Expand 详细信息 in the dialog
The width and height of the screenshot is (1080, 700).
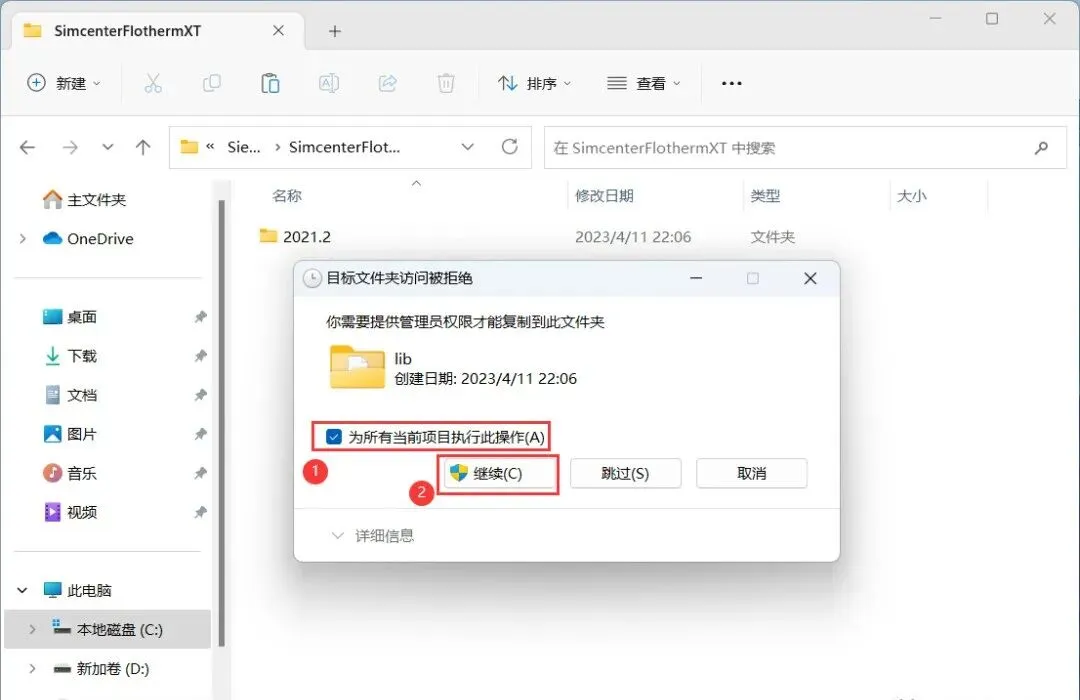373,535
